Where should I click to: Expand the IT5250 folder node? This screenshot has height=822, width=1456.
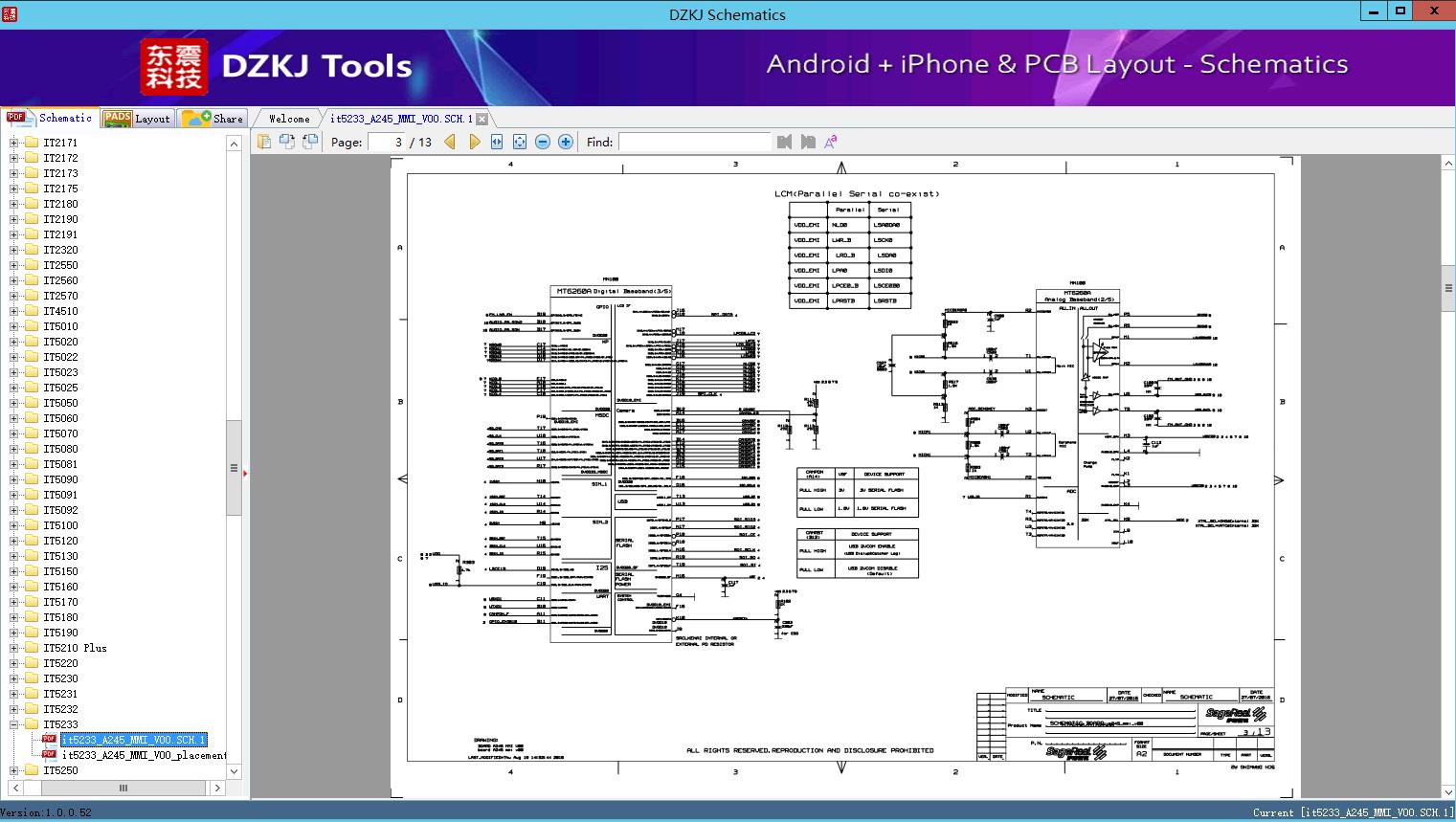coord(13,770)
